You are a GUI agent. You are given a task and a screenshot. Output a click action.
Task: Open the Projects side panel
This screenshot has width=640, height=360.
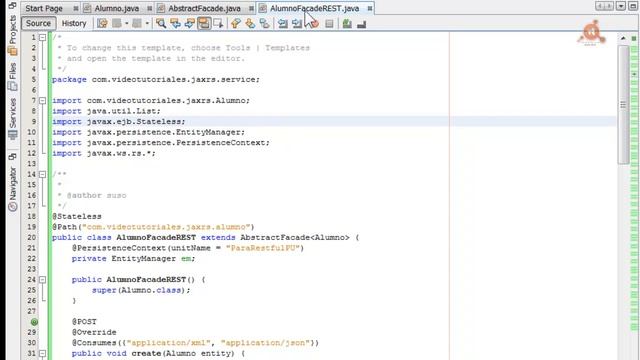13,35
